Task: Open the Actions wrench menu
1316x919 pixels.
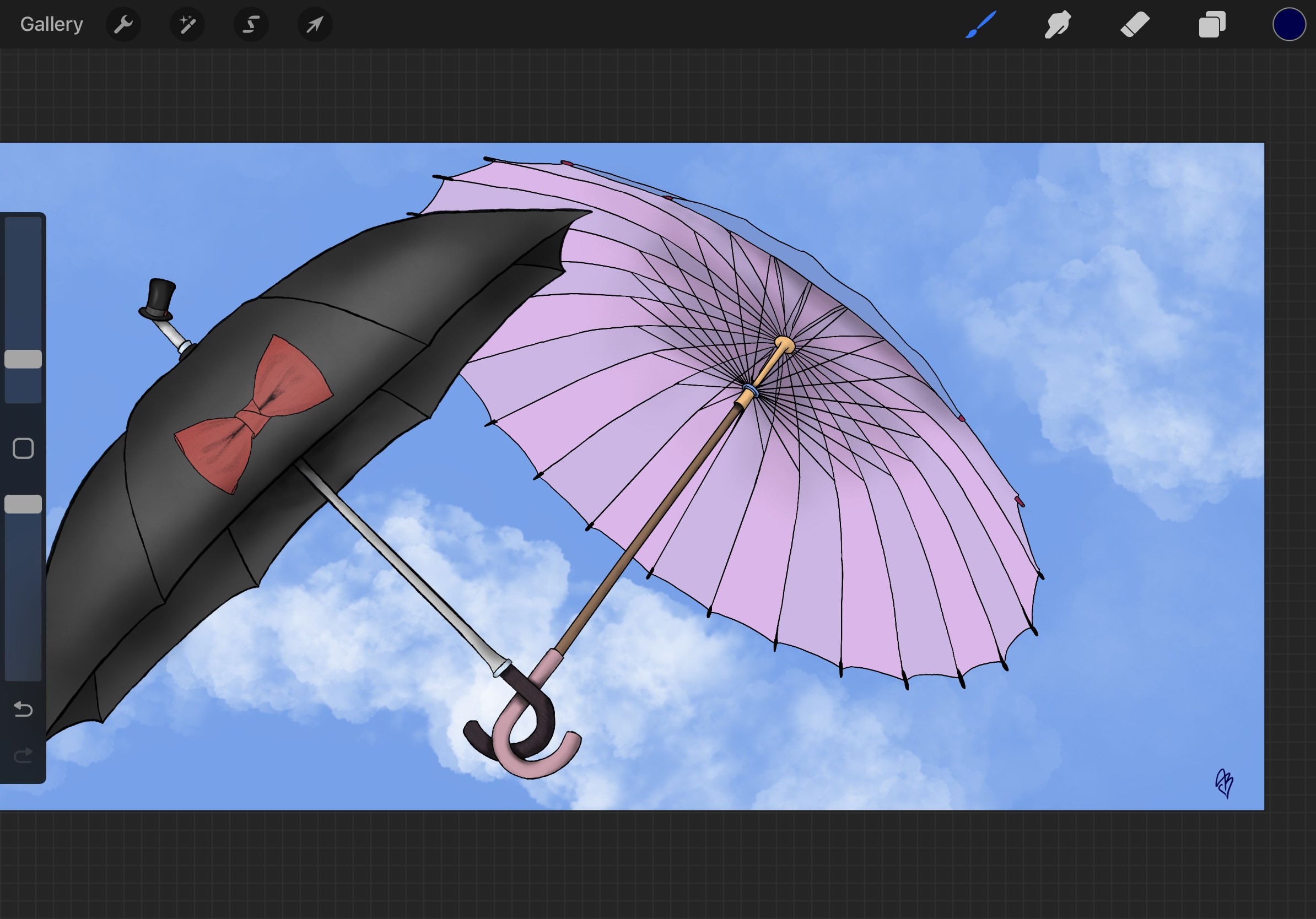Action: [x=123, y=25]
